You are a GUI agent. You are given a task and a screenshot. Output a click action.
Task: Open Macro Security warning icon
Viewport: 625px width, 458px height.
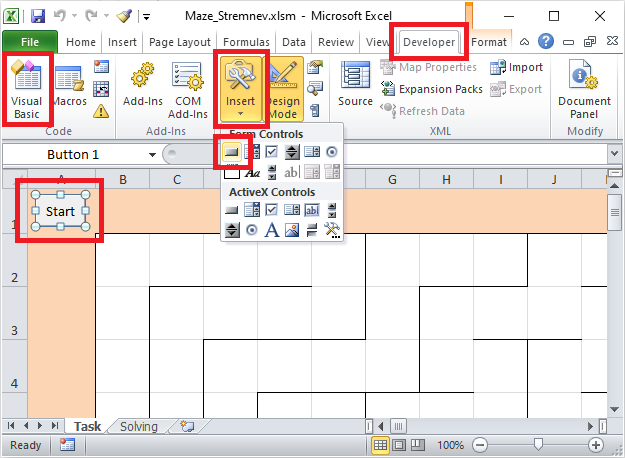101,111
